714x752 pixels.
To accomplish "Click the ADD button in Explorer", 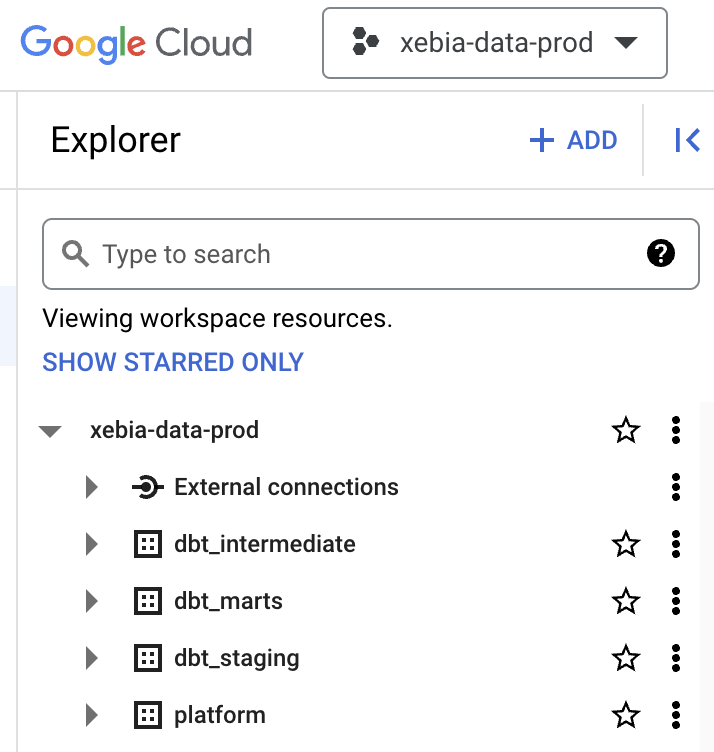I will [x=574, y=140].
